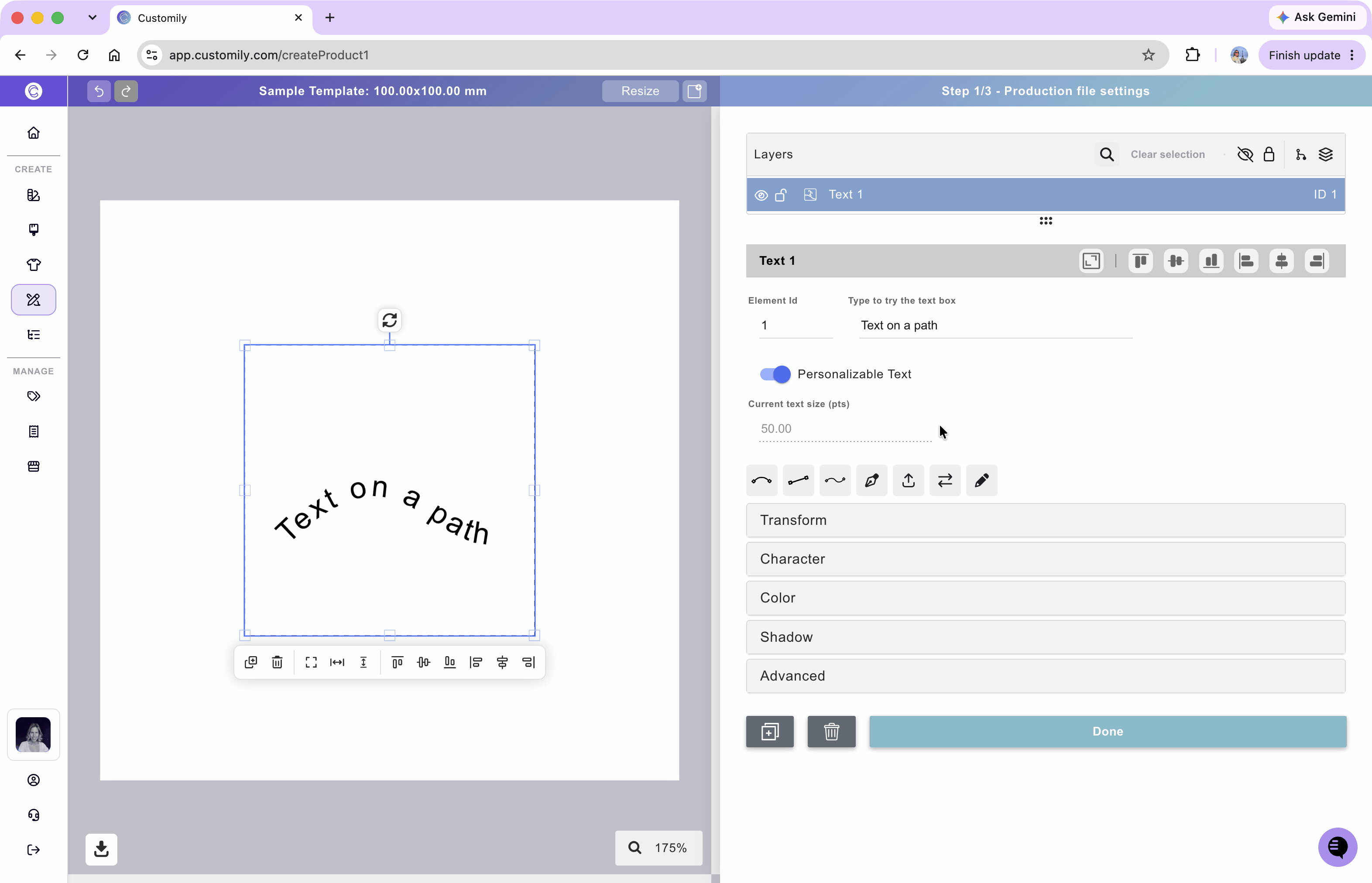Lock all layers with padlock icon
Image resolution: width=1372 pixels, height=883 pixels.
1269,154
